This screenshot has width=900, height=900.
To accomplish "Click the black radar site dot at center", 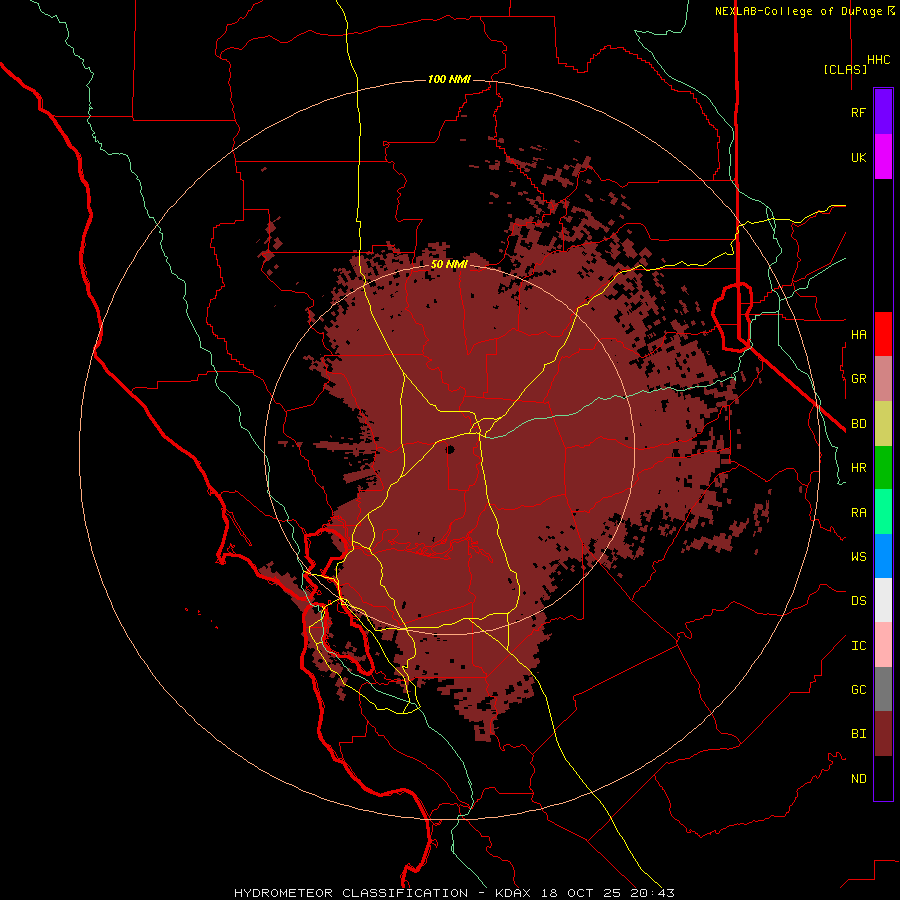I will click(451, 449).
